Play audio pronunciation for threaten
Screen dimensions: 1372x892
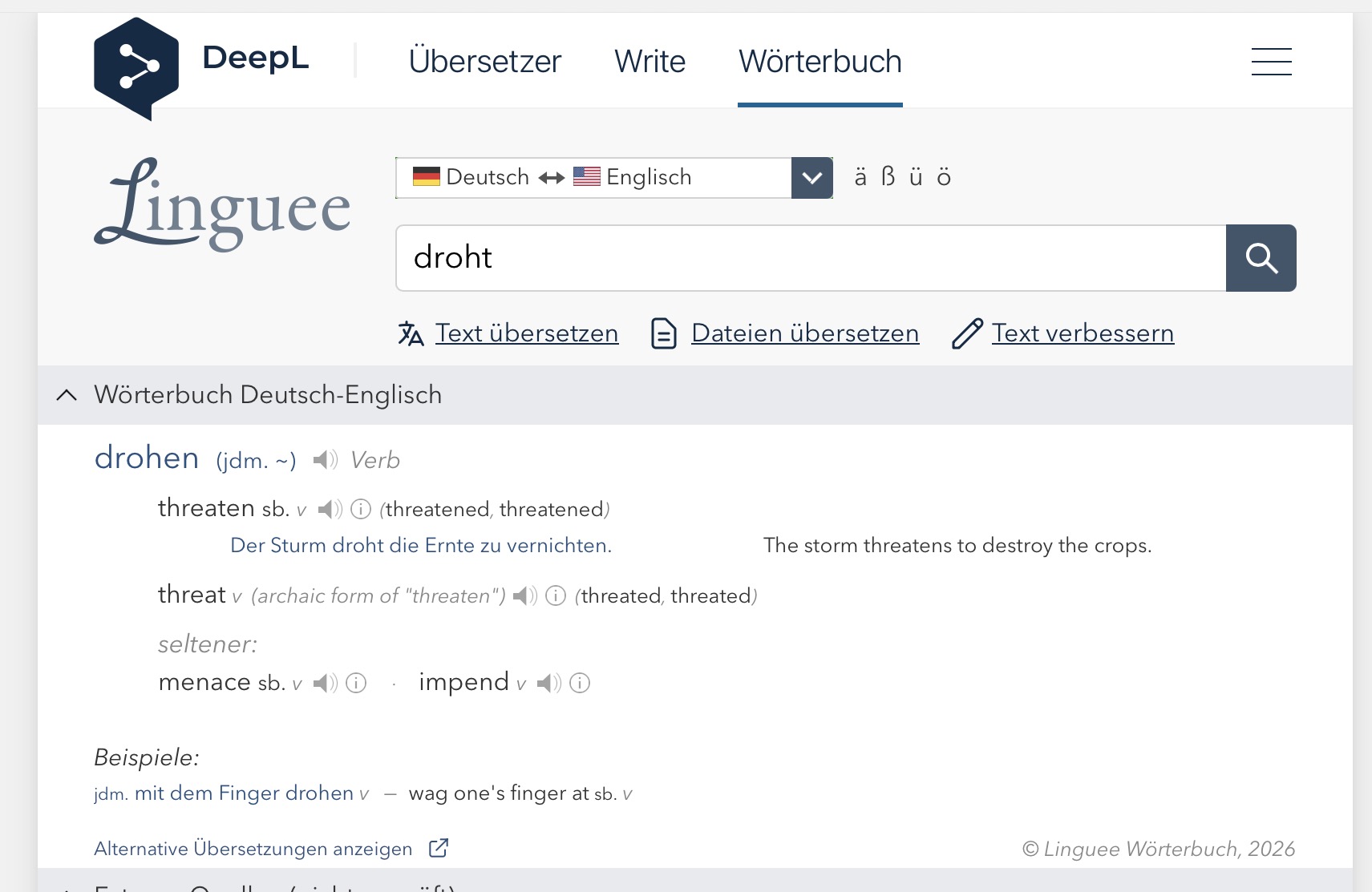coord(330,509)
